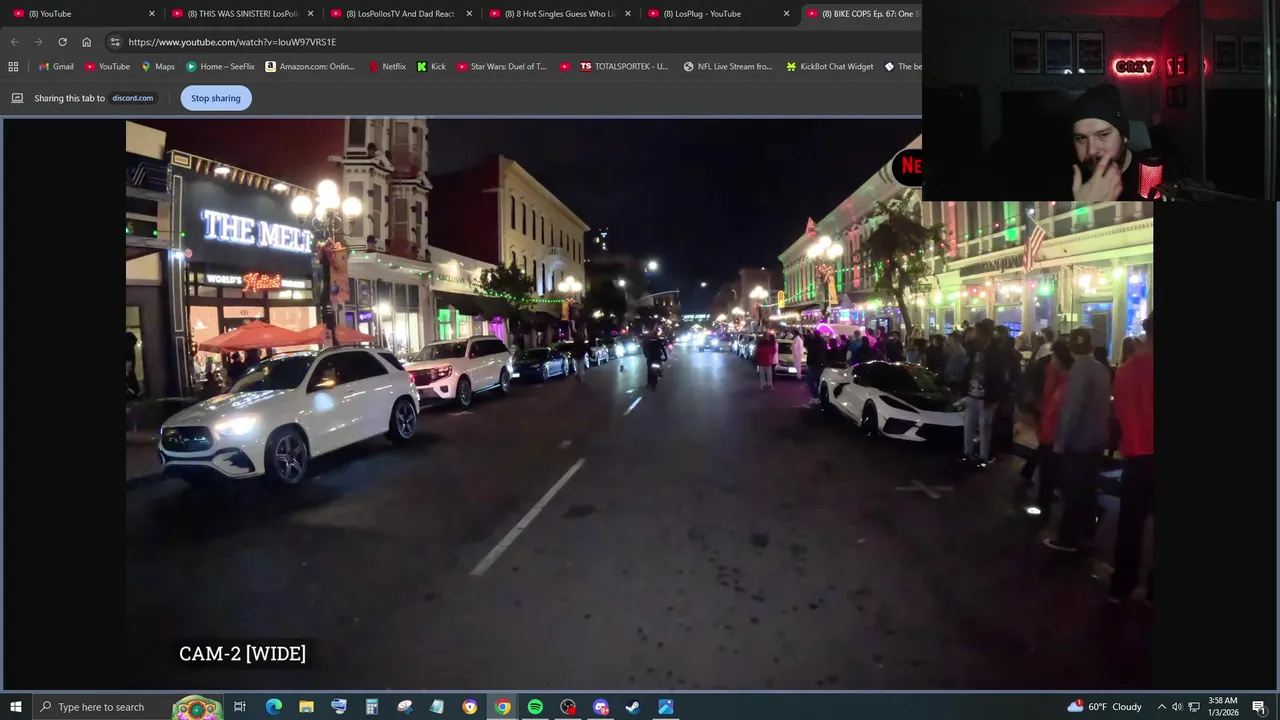The width and height of the screenshot is (1280, 720).
Task: Close the LosPlug - YouTube tab
Action: pyautogui.click(x=786, y=14)
